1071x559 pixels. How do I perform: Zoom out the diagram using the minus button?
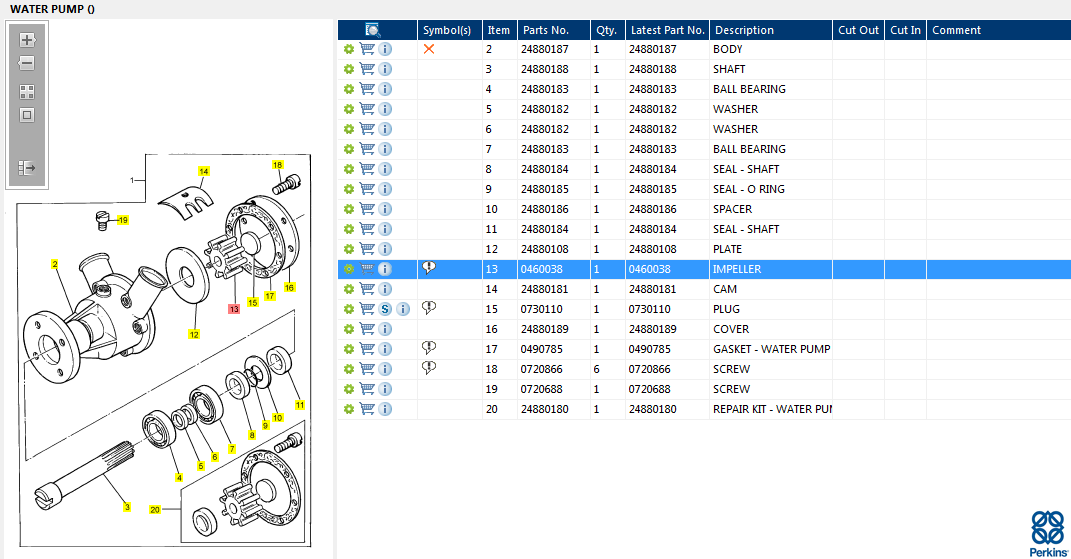(27, 63)
